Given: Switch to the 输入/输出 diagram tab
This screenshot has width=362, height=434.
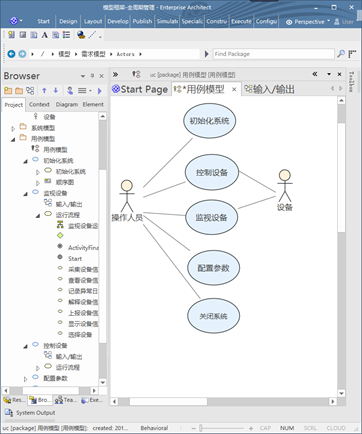Looking at the screenshot, I should click(x=269, y=89).
